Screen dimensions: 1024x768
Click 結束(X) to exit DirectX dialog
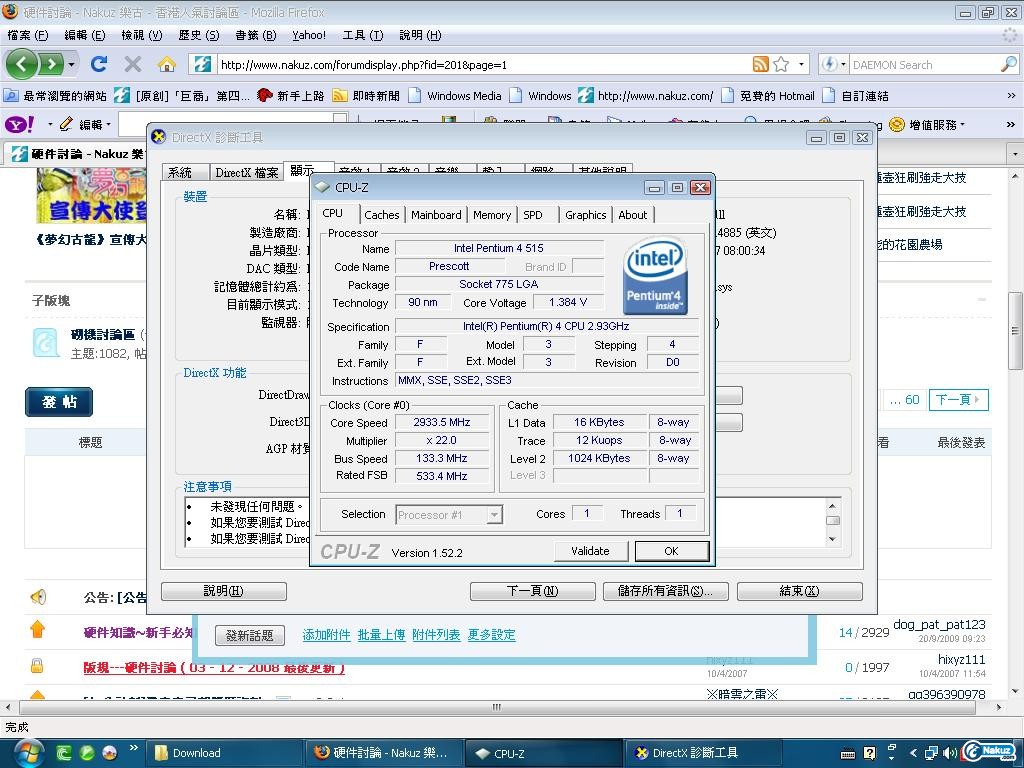click(x=799, y=591)
